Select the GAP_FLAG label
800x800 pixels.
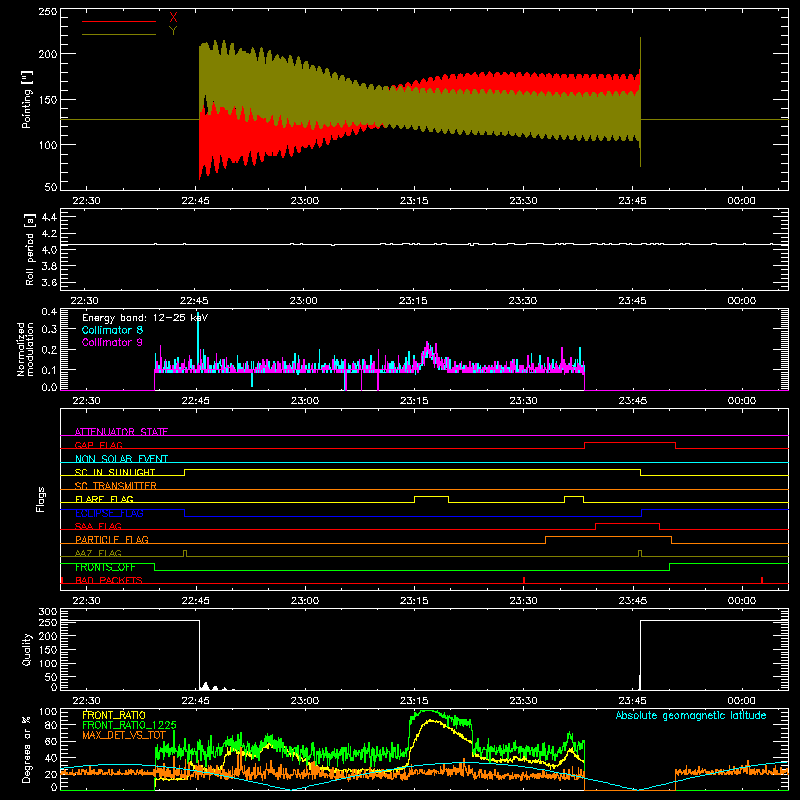pyautogui.click(x=98, y=445)
